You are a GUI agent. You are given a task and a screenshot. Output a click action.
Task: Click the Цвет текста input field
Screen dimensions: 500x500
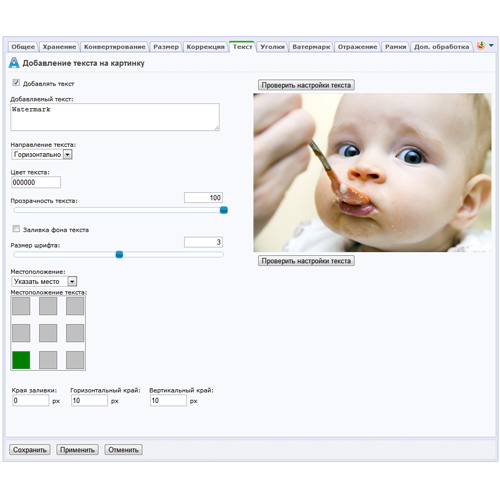pos(36,182)
